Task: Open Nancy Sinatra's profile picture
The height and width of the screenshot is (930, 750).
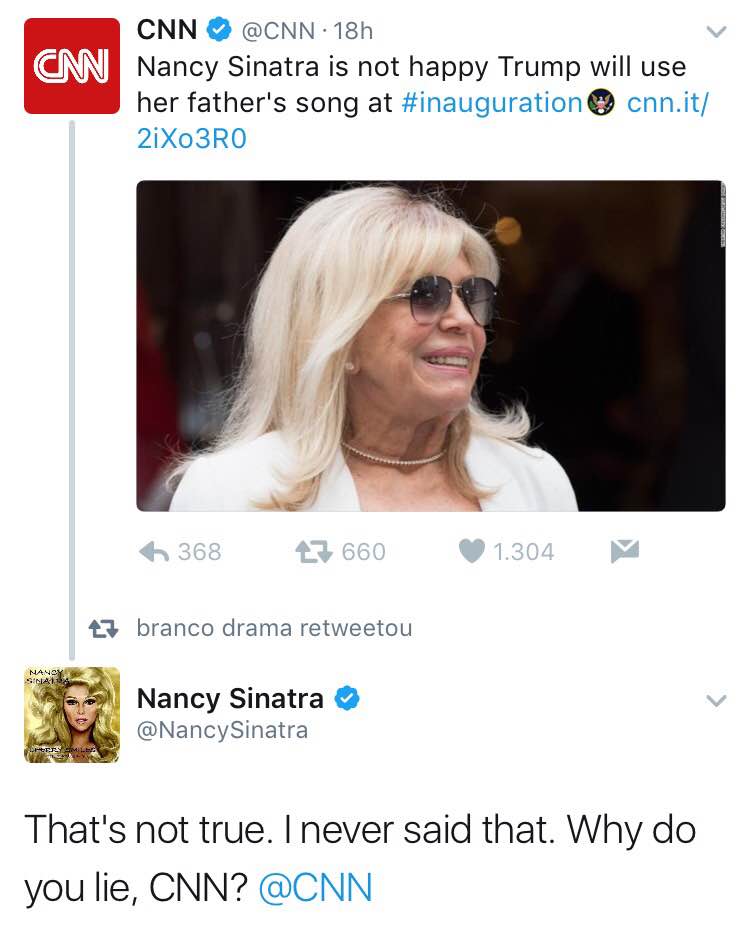Action: 71,715
